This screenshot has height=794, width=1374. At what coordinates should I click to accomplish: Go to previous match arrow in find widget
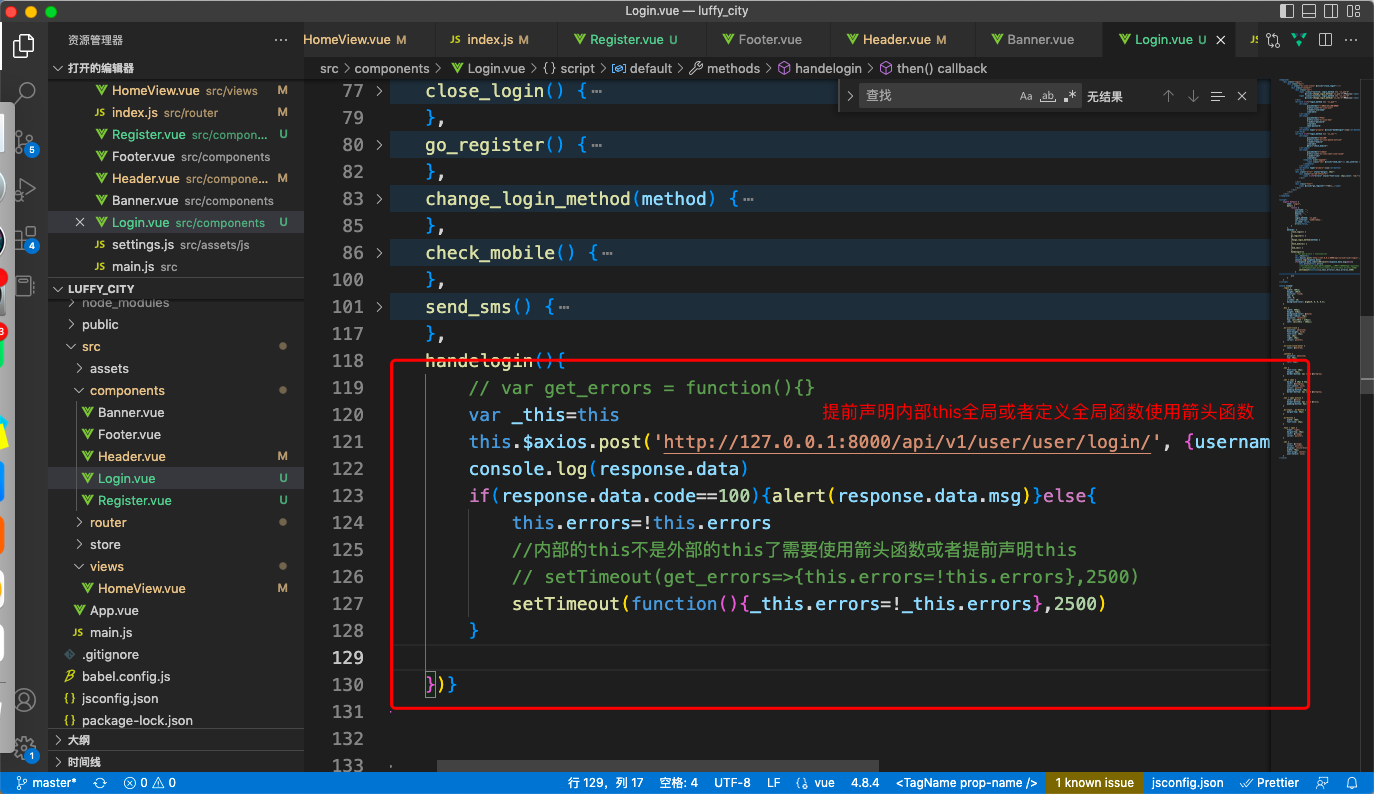click(x=1168, y=96)
